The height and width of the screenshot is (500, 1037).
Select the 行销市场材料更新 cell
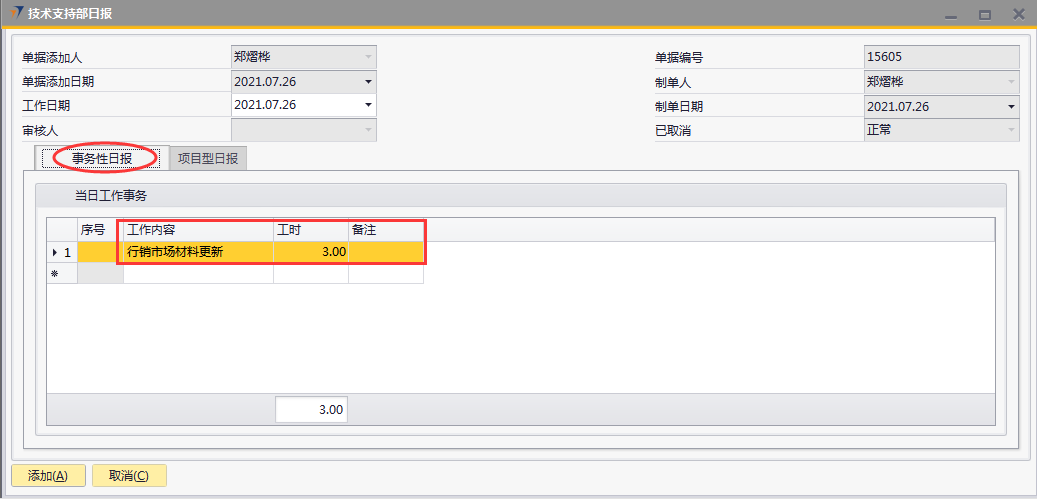198,252
